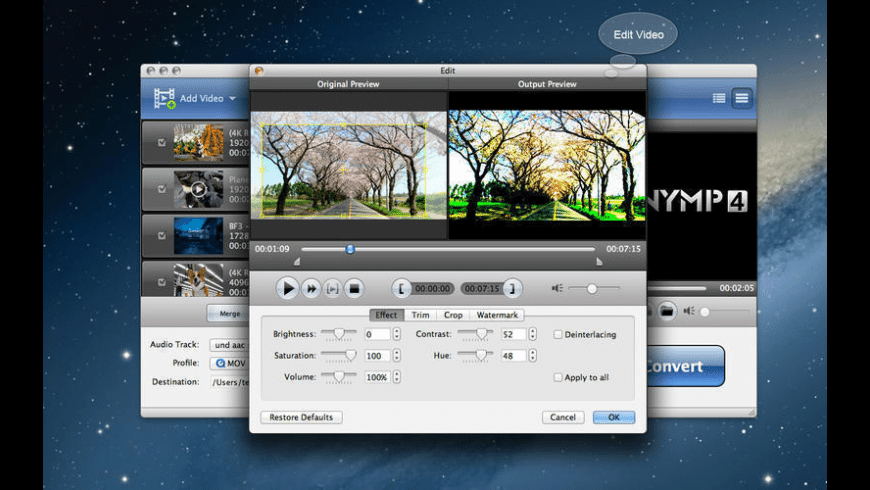Click the Brightness value stepper
This screenshot has width=870, height=490.
396,334
